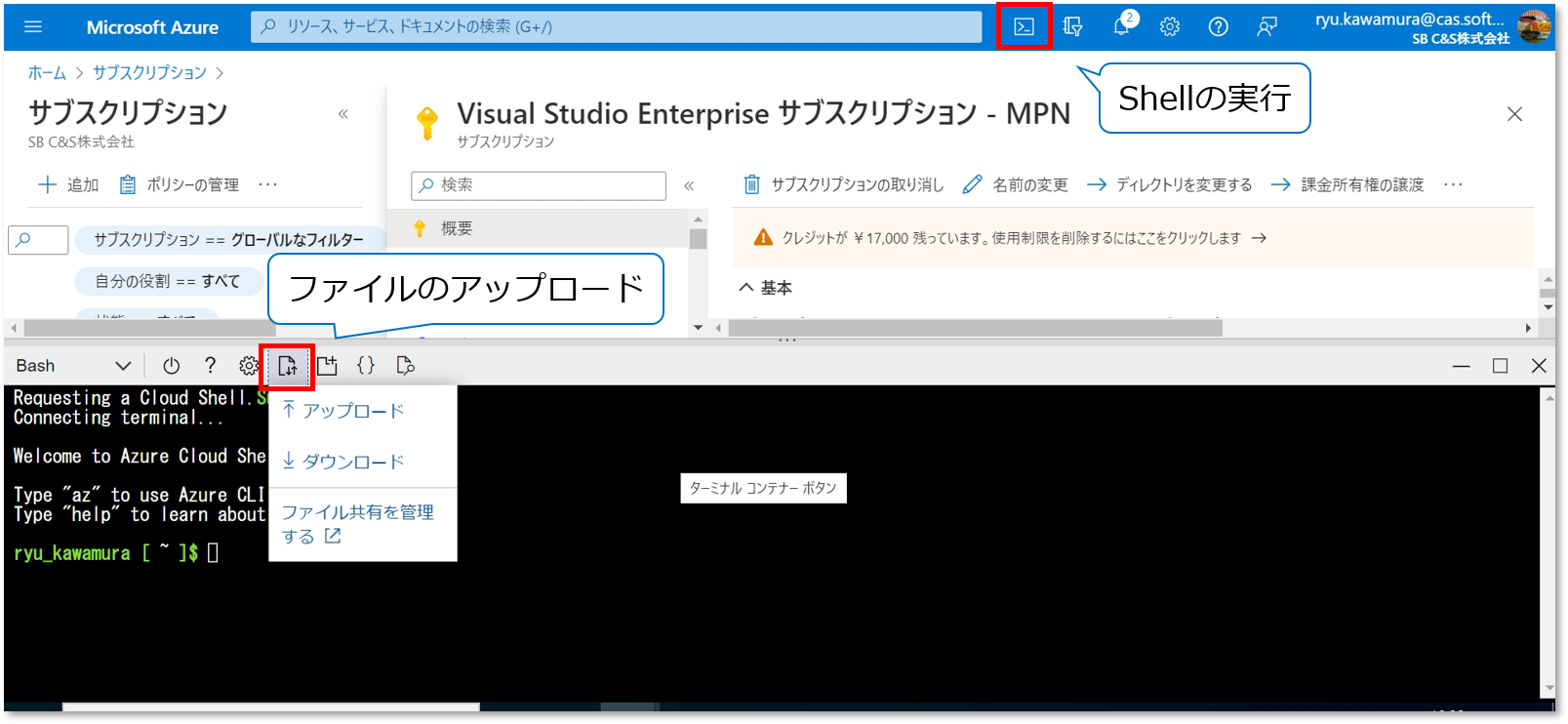Go to ホーム breadcrumb
The height and width of the screenshot is (724, 1568).
click(47, 73)
